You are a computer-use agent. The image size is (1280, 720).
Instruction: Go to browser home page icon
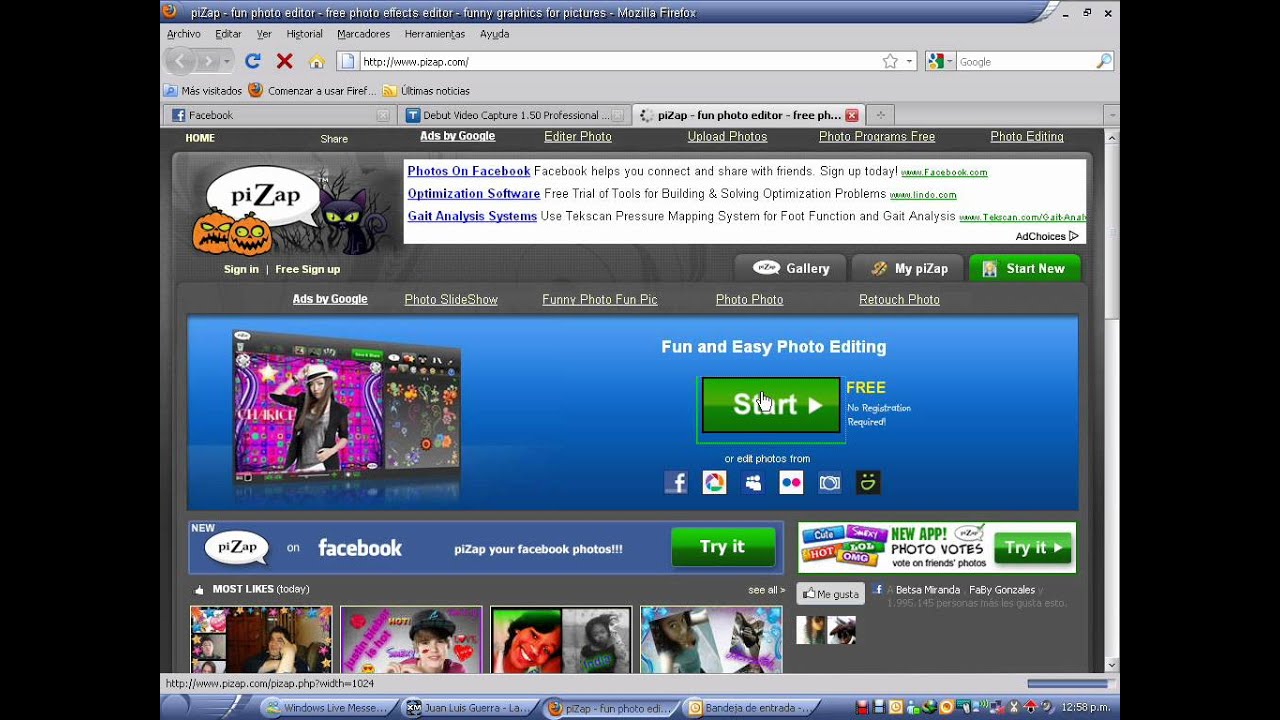tap(316, 62)
